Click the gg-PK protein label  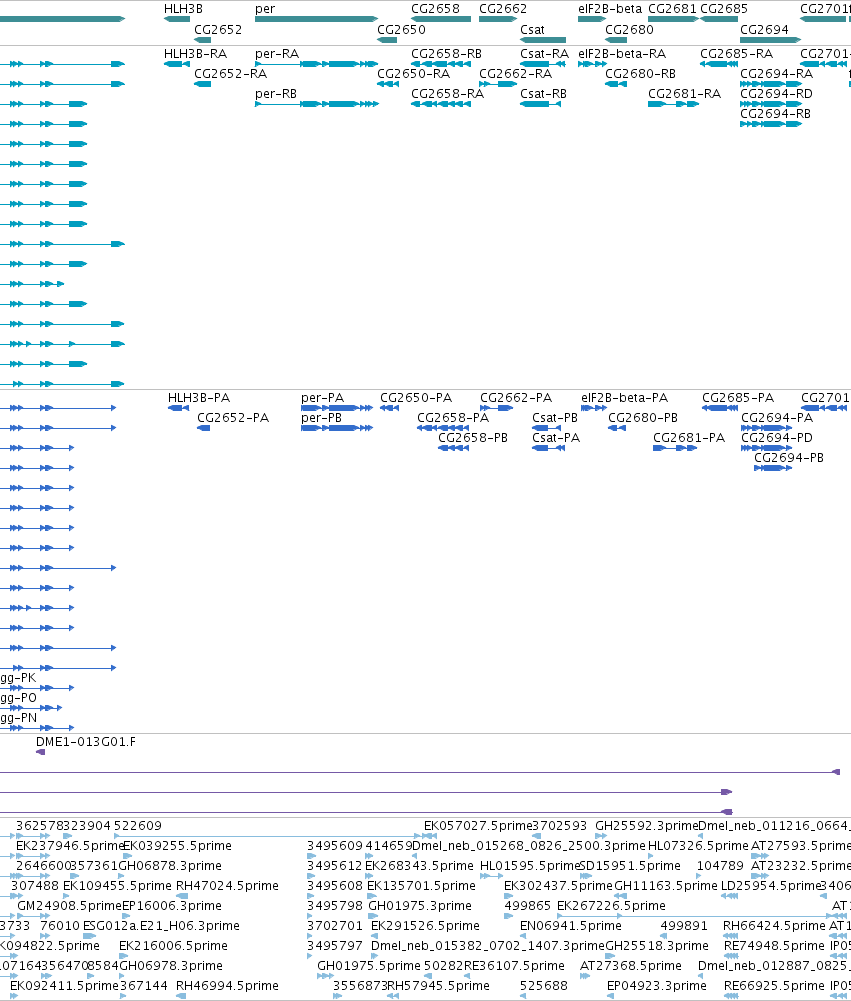coord(18,678)
